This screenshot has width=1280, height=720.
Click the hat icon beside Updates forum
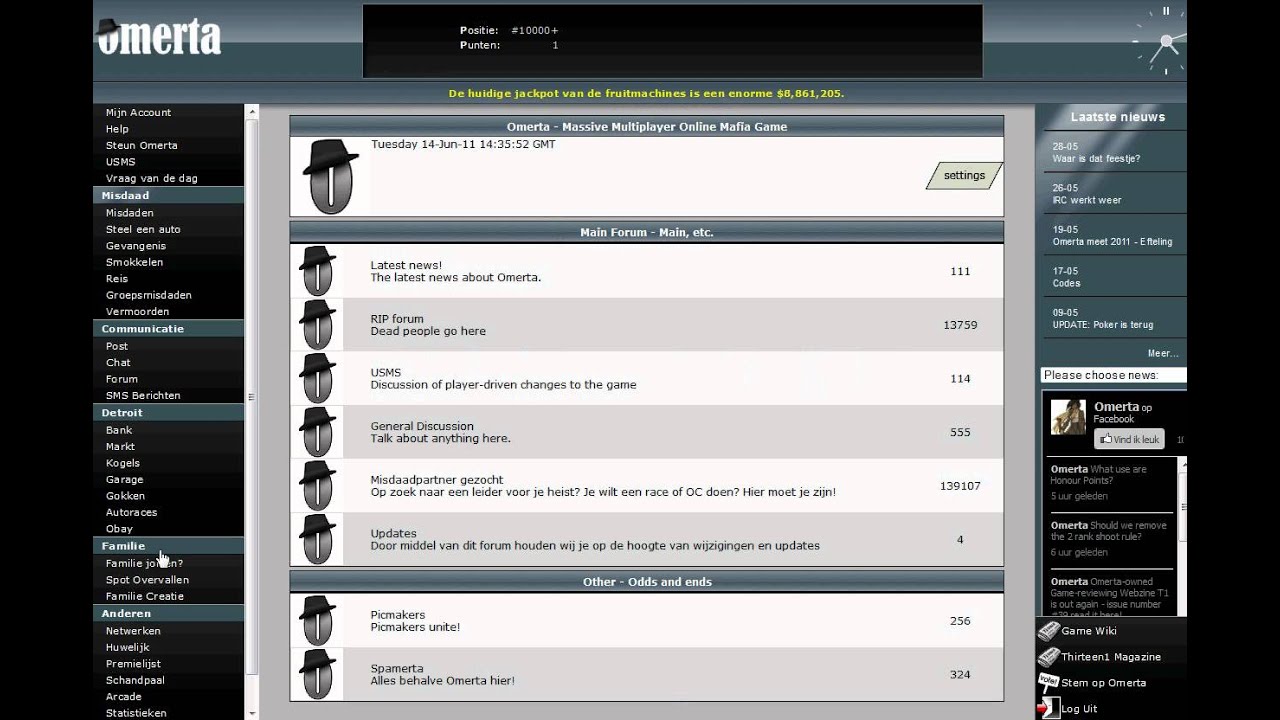pos(317,539)
